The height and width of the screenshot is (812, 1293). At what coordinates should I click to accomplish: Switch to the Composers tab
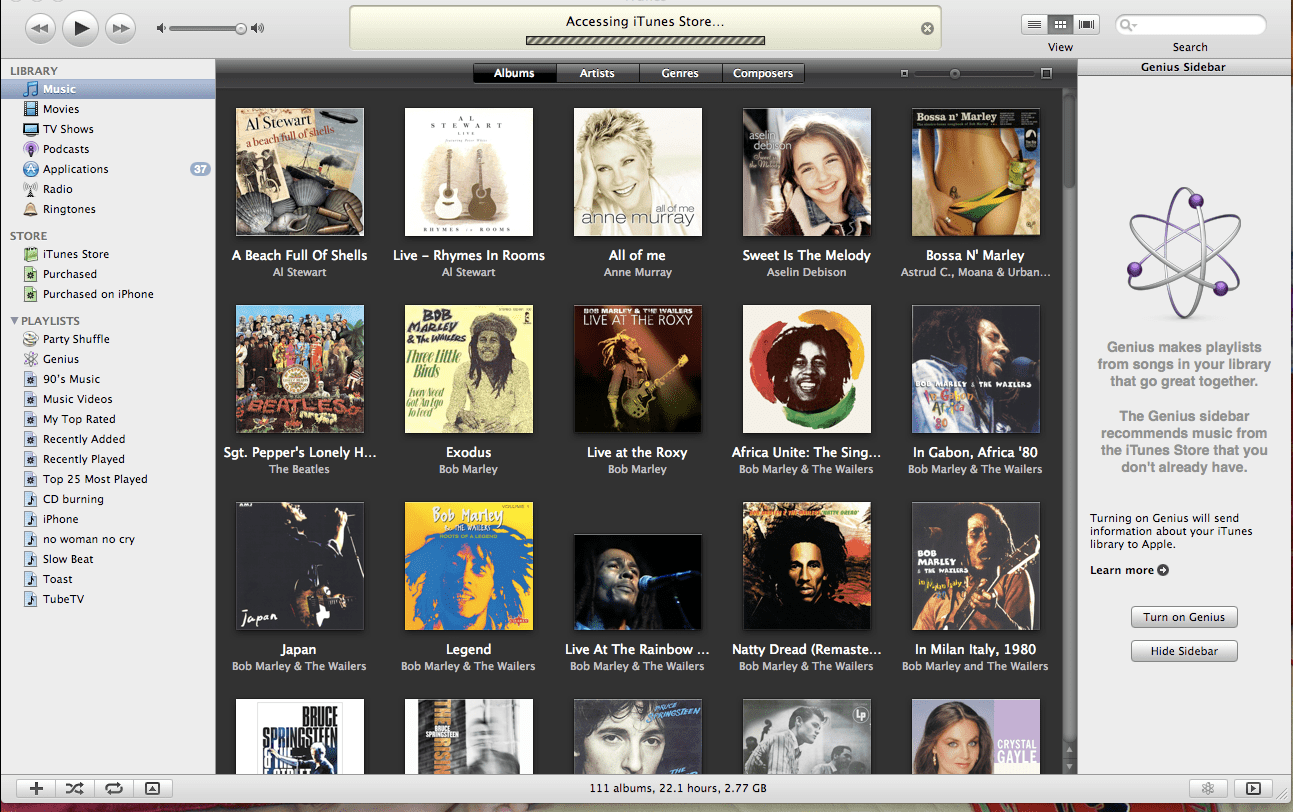coord(763,73)
